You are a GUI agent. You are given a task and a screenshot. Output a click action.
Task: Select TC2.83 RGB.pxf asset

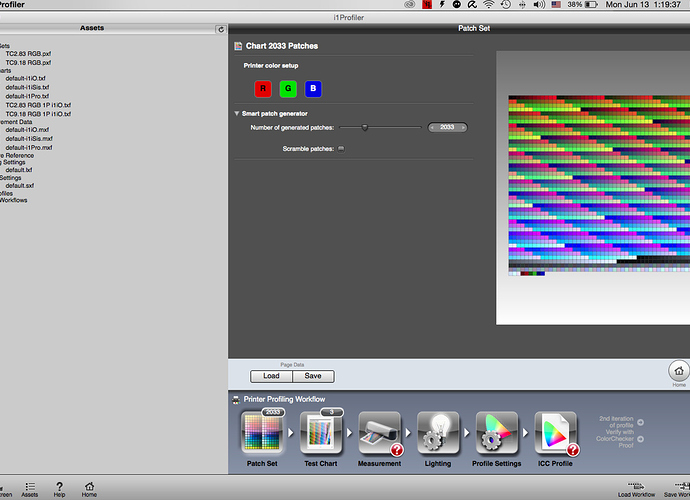[28, 54]
